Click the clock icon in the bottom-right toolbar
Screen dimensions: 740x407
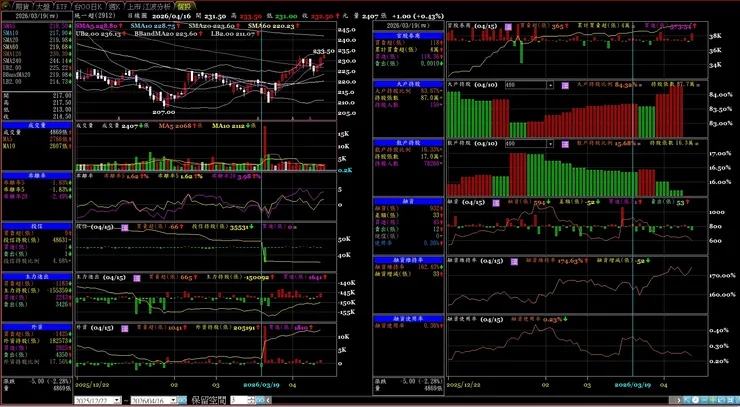pyautogui.click(x=695, y=400)
